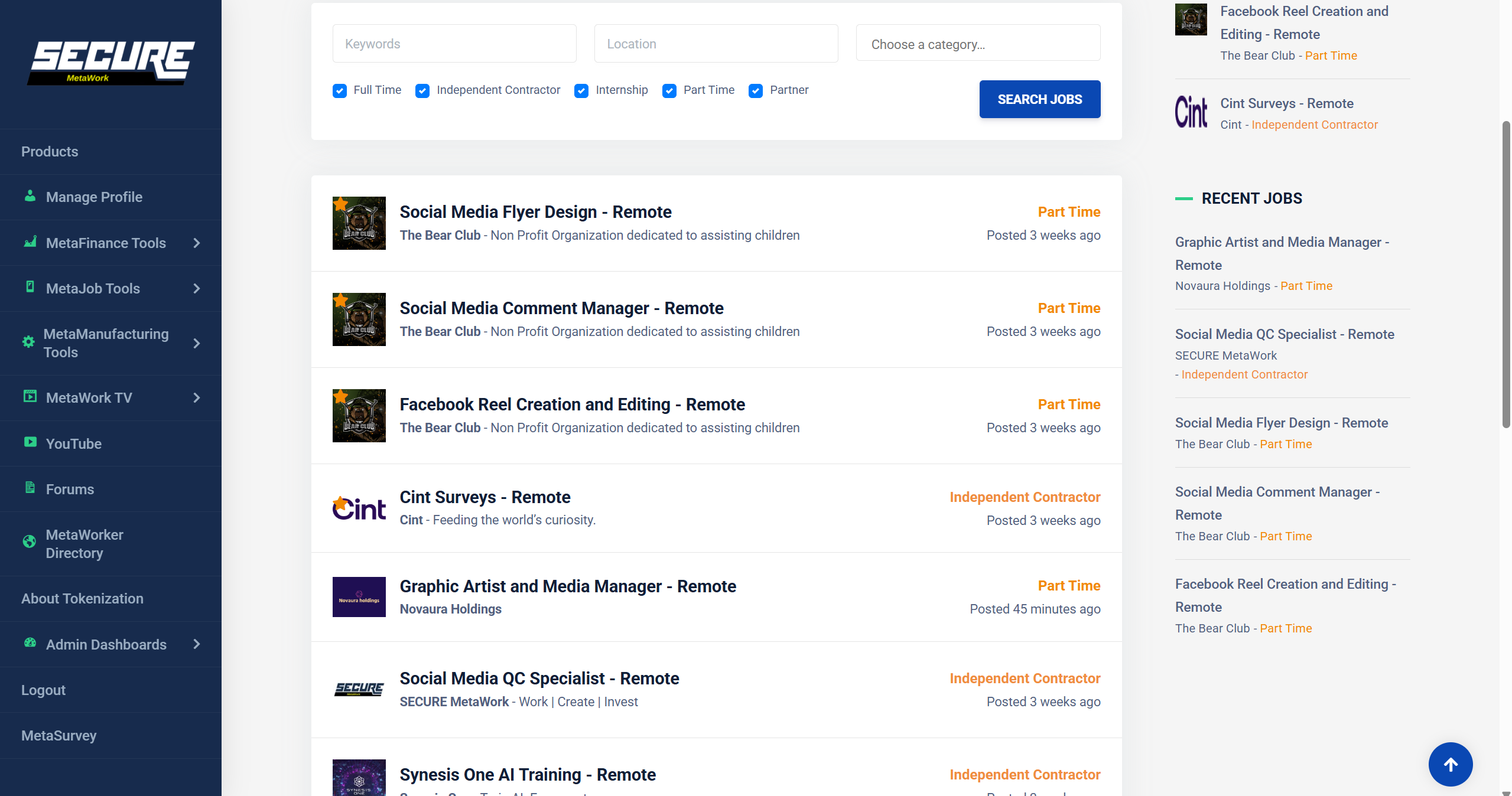Expand the MetaFinance Tools submenu chevron

[x=196, y=243]
